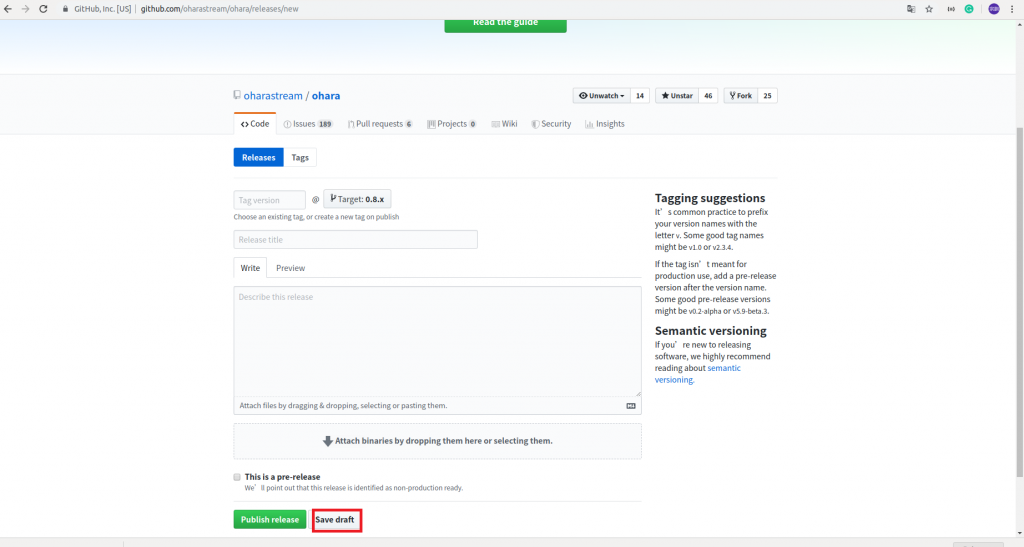Click the media extension icon in toolbar
The image size is (1024, 547).
tap(951, 9)
